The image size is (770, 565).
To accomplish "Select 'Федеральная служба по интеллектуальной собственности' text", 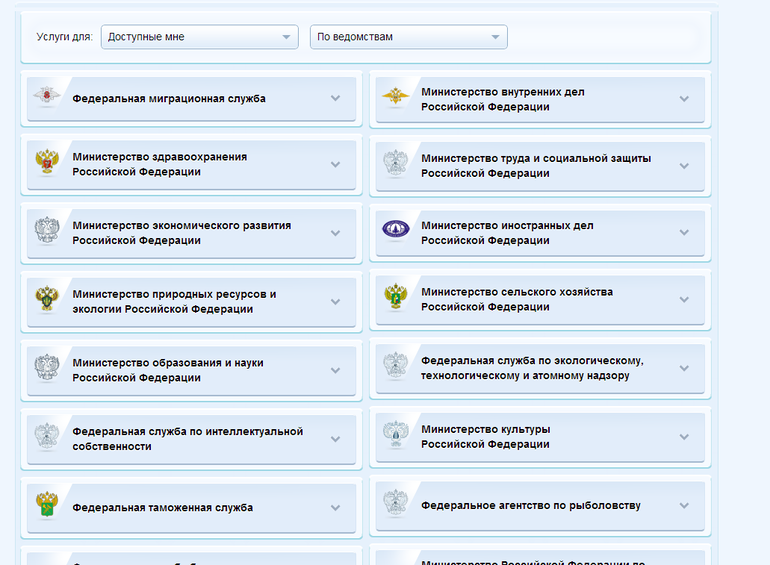I will click(x=188, y=439).
